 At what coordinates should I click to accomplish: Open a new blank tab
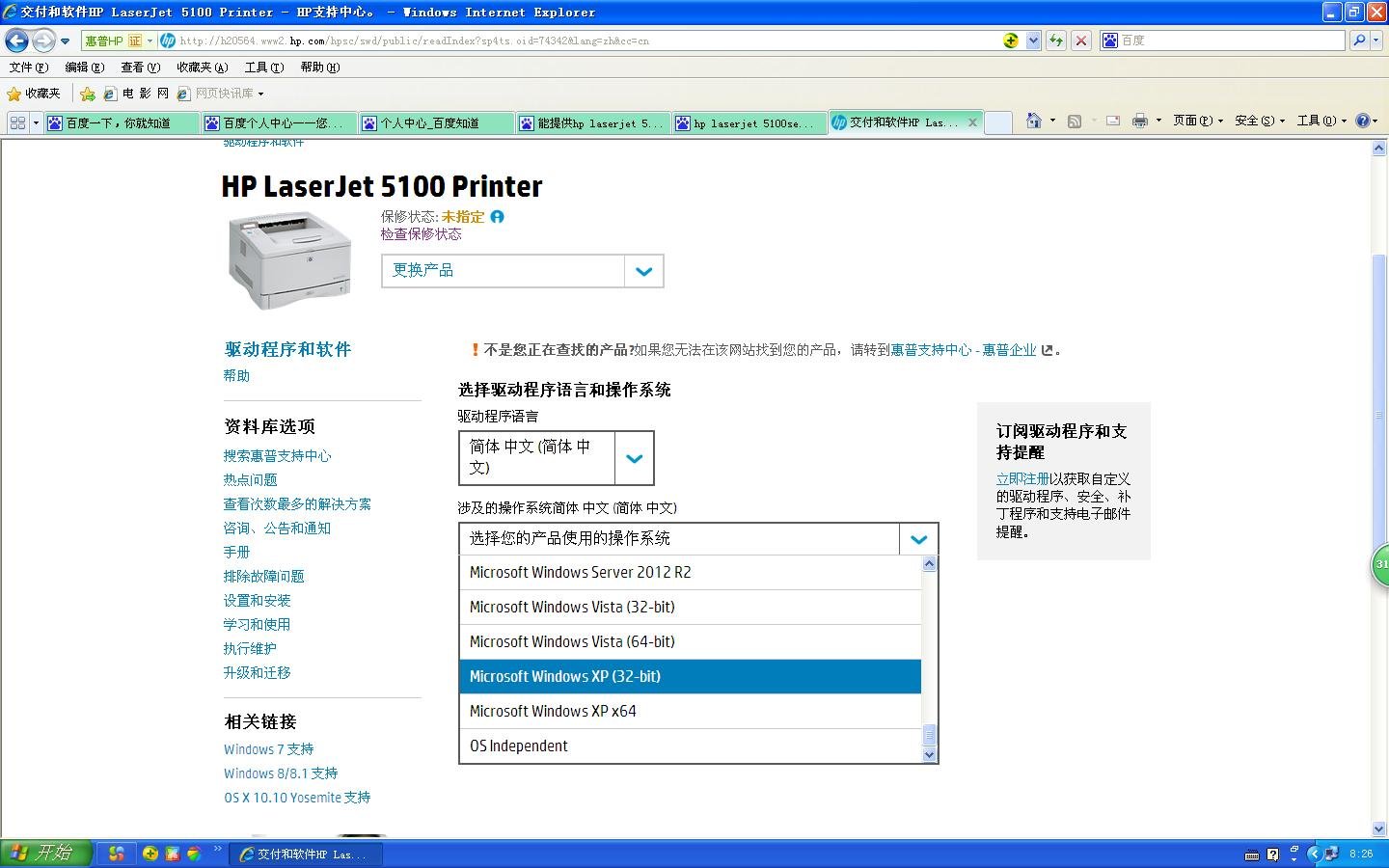point(998,122)
